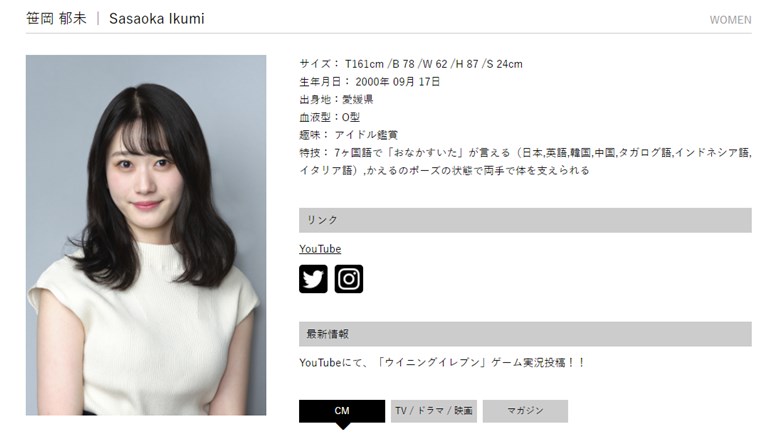Click the 血液型 O型 line
The image size is (768, 436).
tap(330, 117)
